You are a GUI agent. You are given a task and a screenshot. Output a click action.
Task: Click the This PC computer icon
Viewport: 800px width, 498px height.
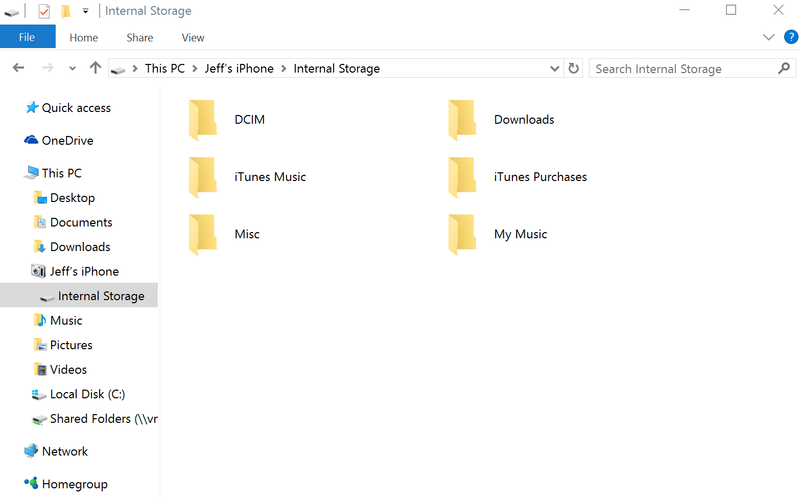point(31,172)
